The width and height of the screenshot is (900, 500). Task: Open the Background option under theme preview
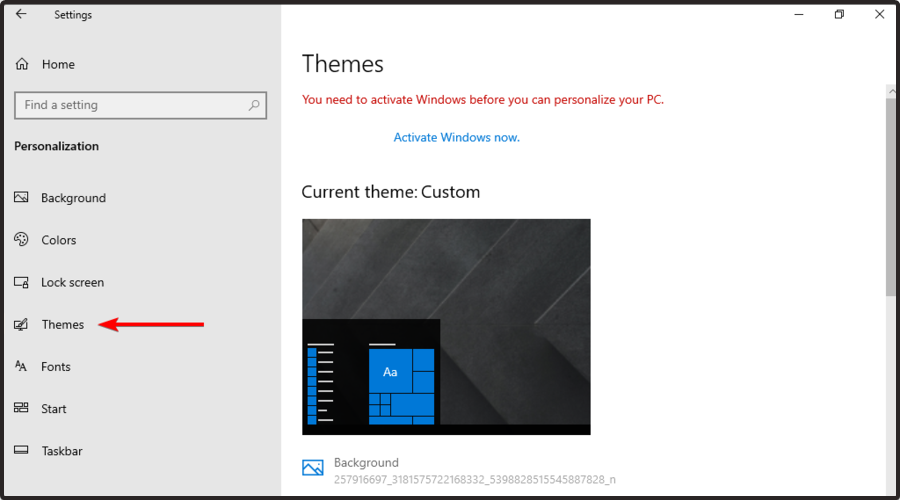(459, 470)
